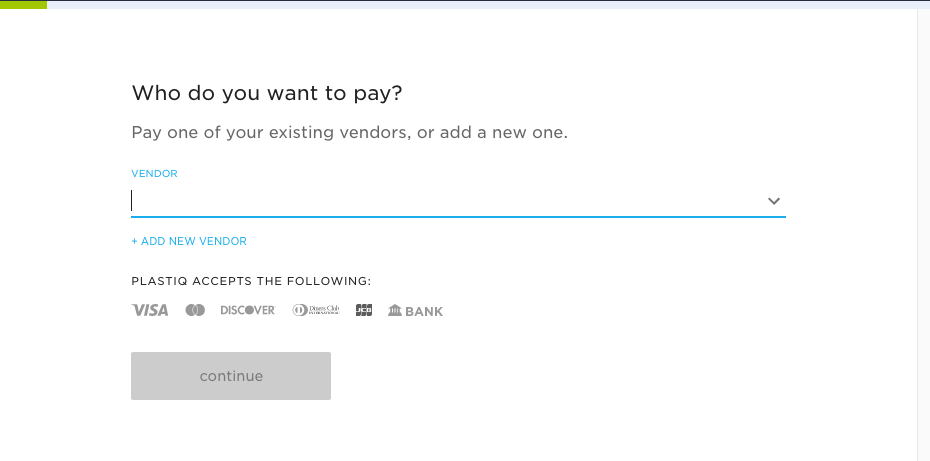Open the + ADD NEW VENDOR link
This screenshot has width=930, height=461.
pos(189,241)
